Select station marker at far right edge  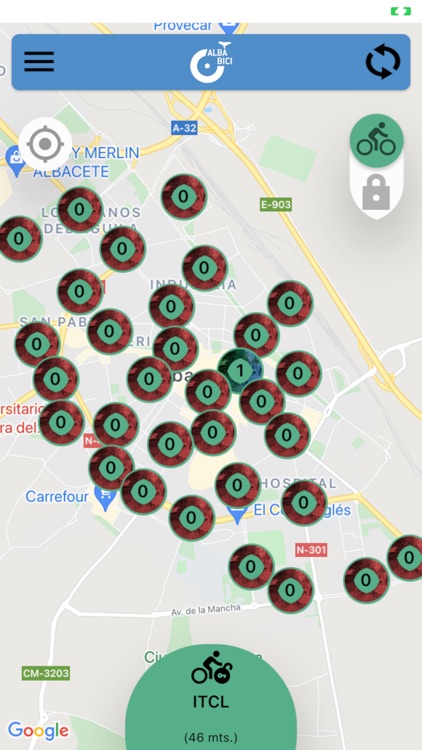coord(408,558)
